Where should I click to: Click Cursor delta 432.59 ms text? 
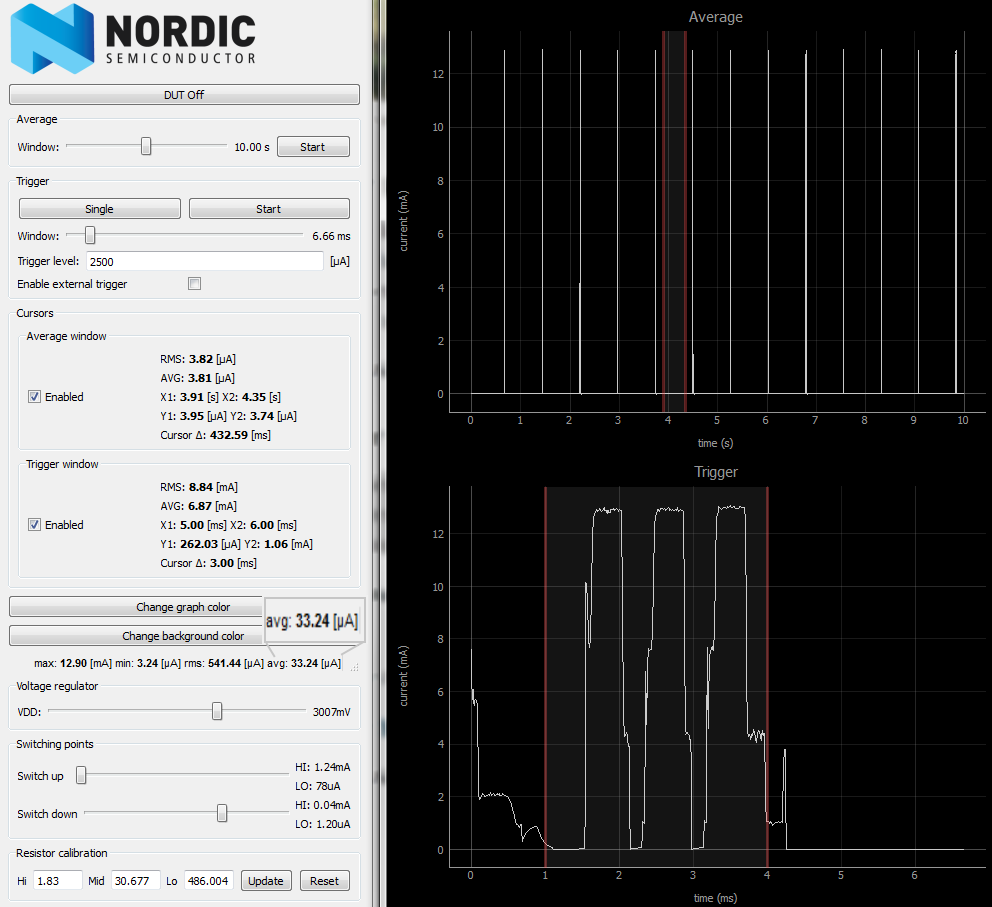[x=216, y=435]
